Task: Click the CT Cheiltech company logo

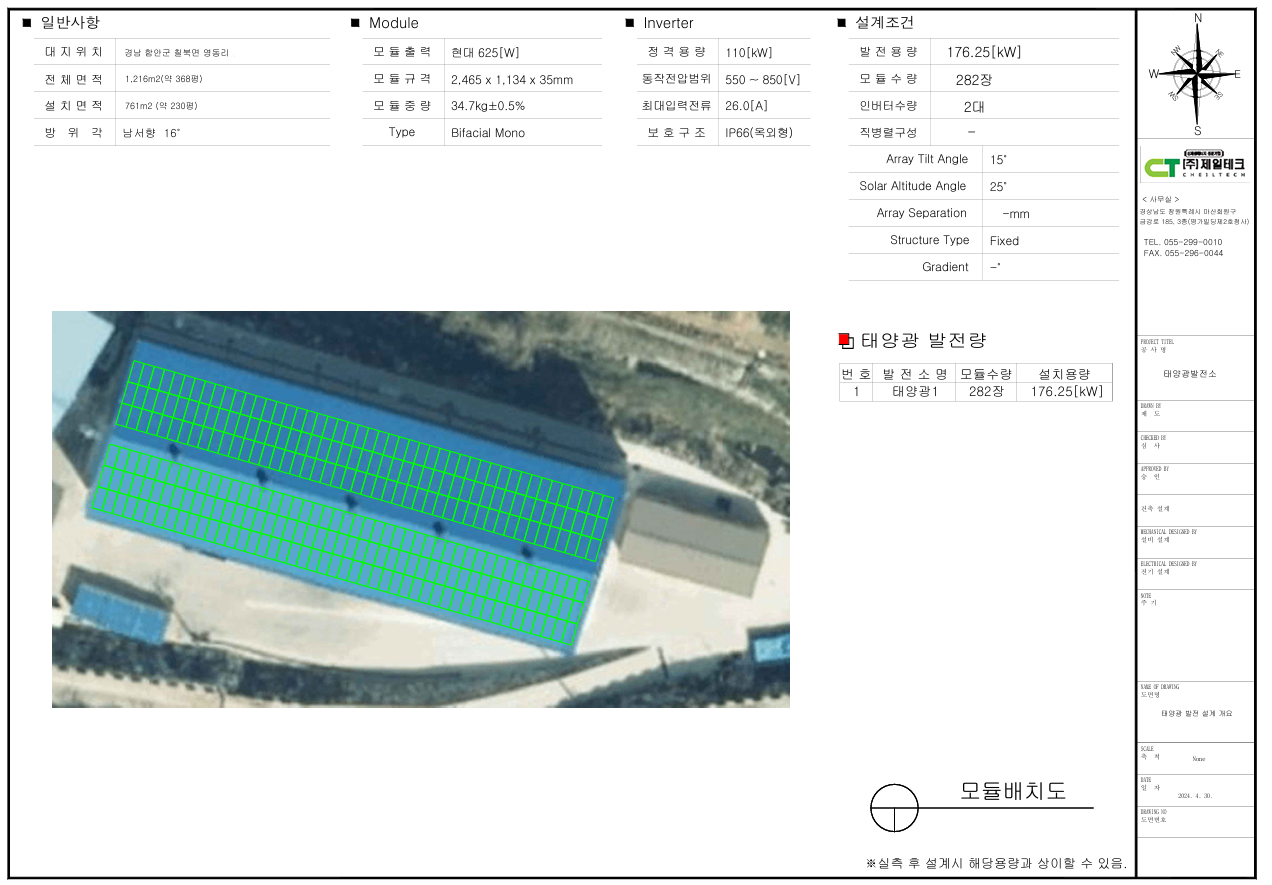Action: 1196,164
